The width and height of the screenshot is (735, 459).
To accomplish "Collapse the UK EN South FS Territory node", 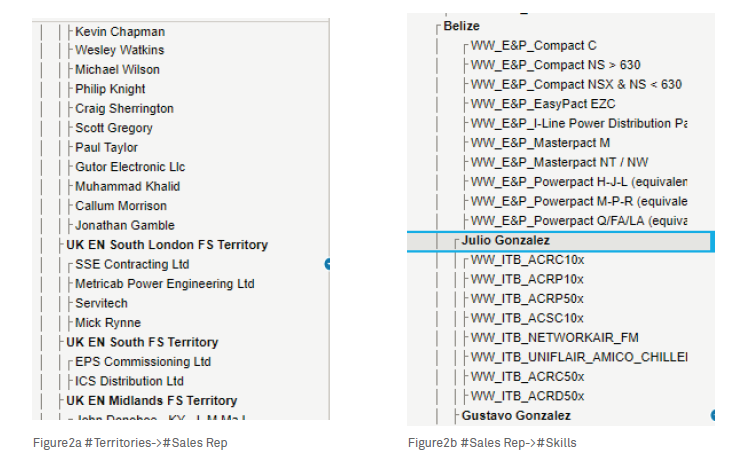I will pos(141,342).
